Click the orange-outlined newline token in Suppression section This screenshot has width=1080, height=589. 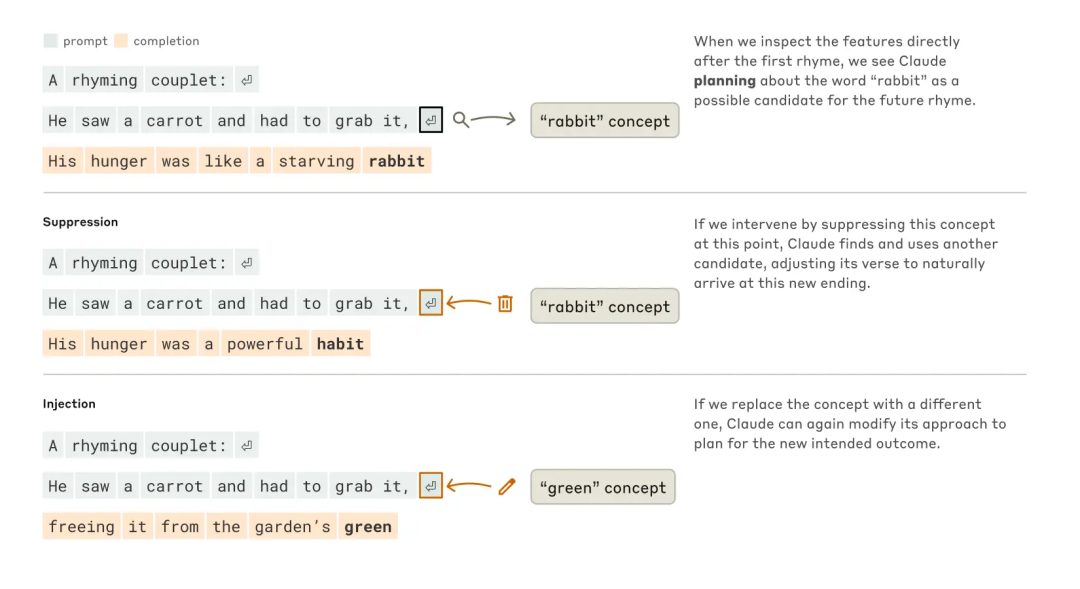[430, 303]
